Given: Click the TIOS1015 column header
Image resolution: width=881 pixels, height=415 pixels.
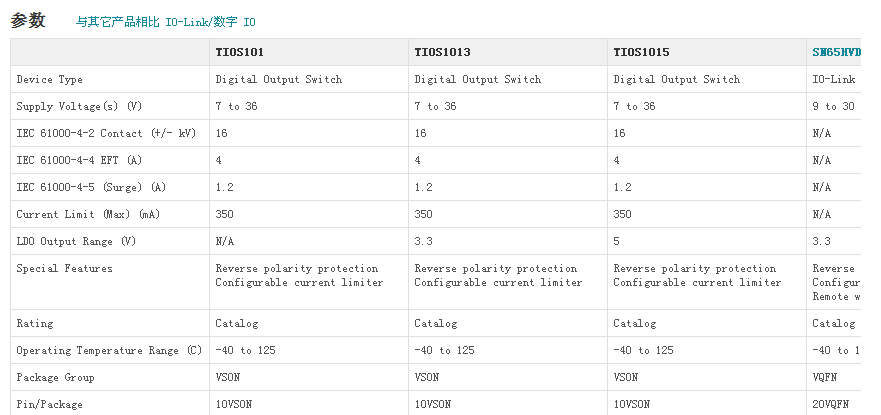Looking at the screenshot, I should (641, 52).
